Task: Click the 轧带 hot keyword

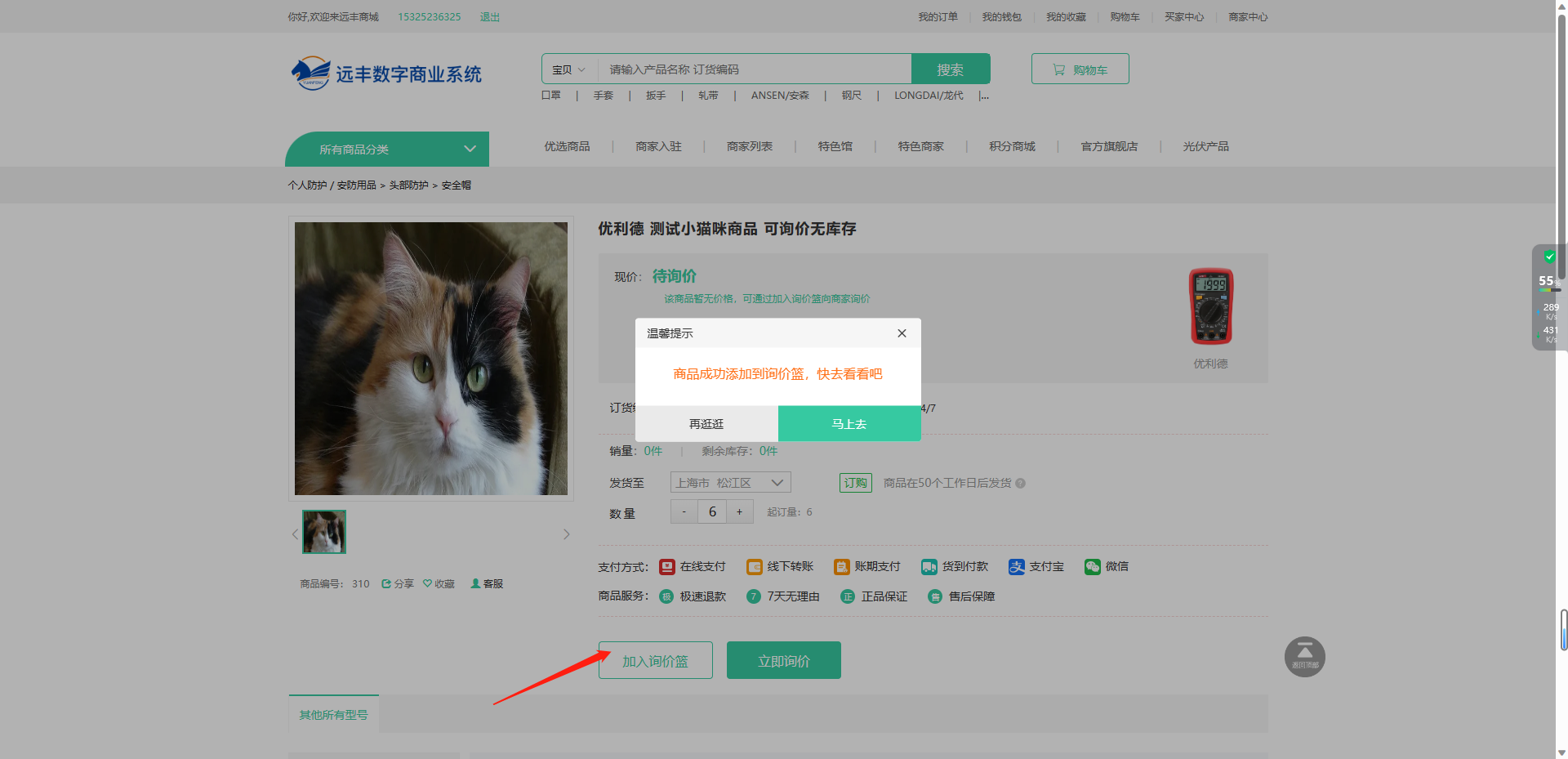Action: [708, 96]
